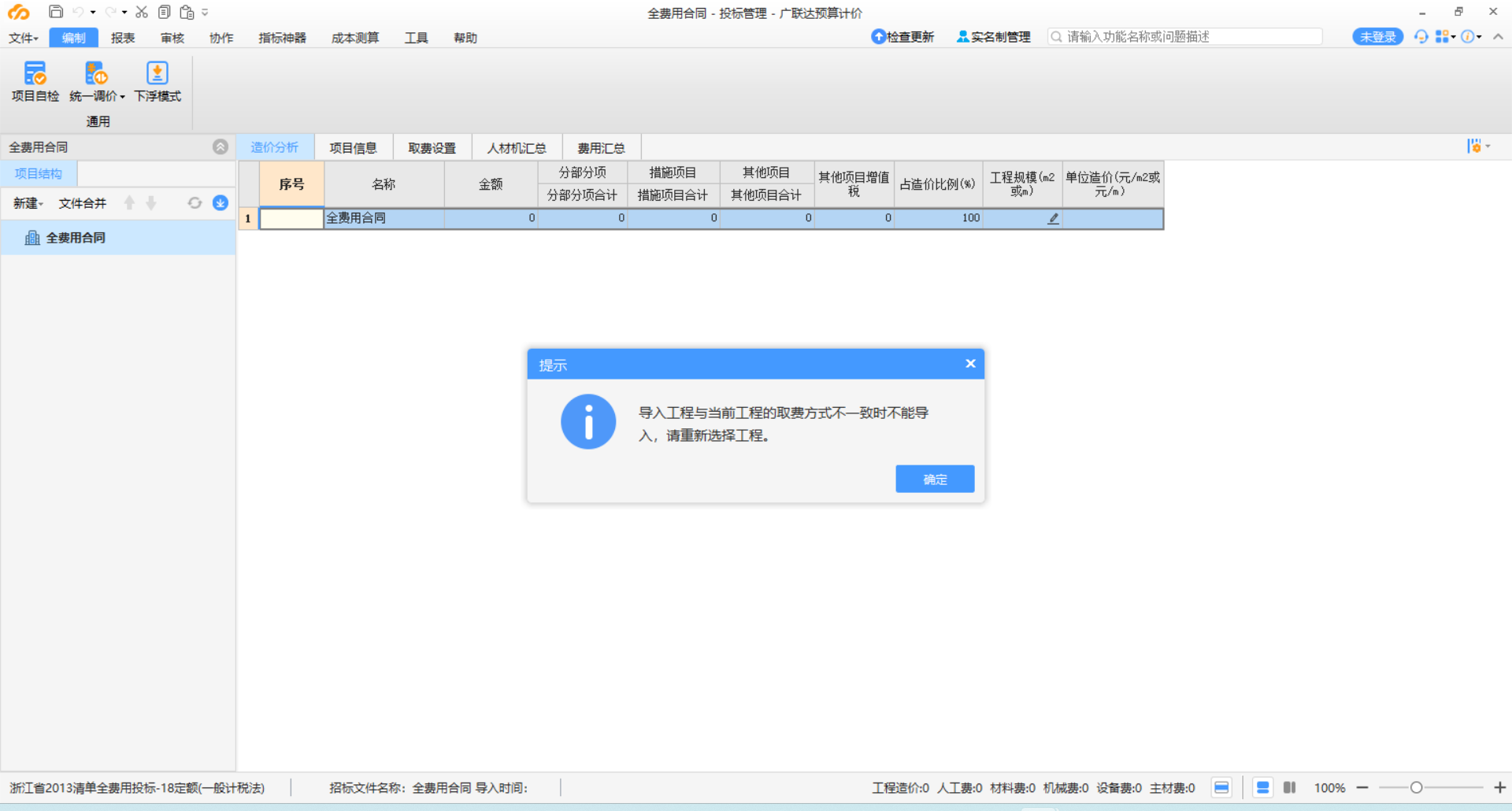Expand the redo history dropdown arrow
This screenshot has width=1512, height=811.
(x=124, y=12)
